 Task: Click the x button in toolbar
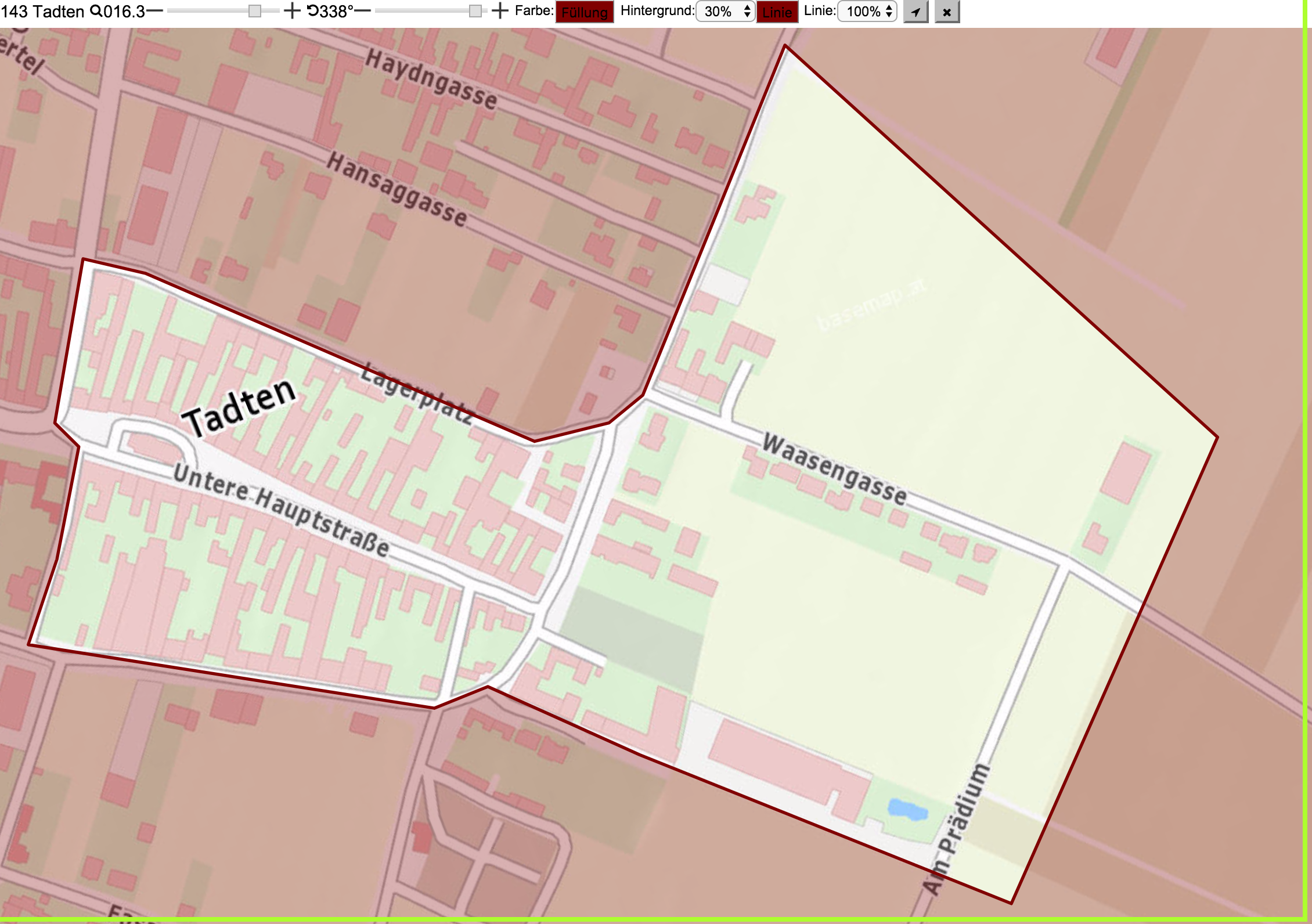point(947,12)
